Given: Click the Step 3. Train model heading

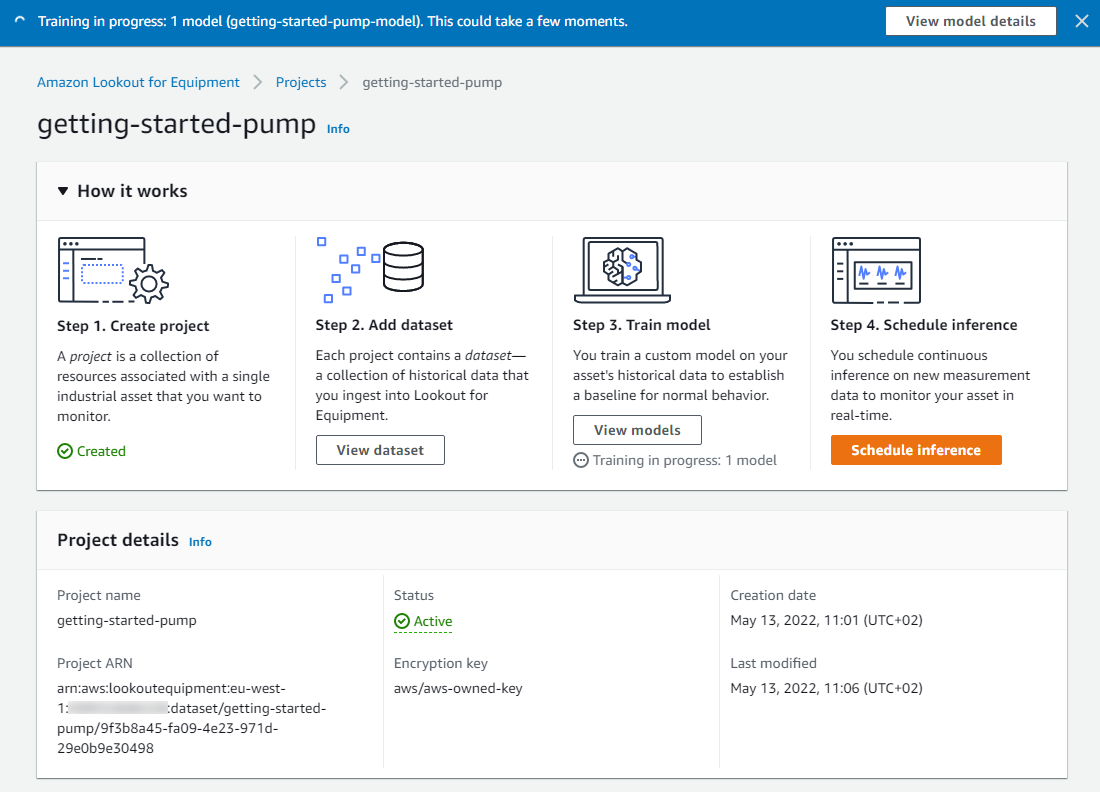Looking at the screenshot, I should click(x=641, y=325).
